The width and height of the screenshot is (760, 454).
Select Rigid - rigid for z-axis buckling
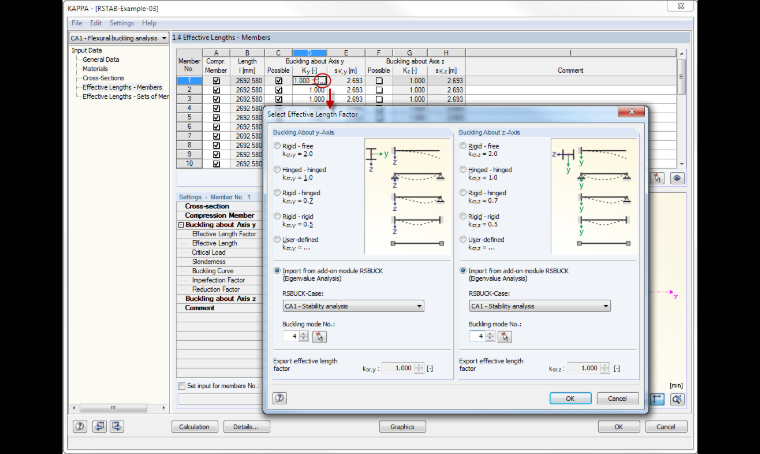pyautogui.click(x=463, y=216)
